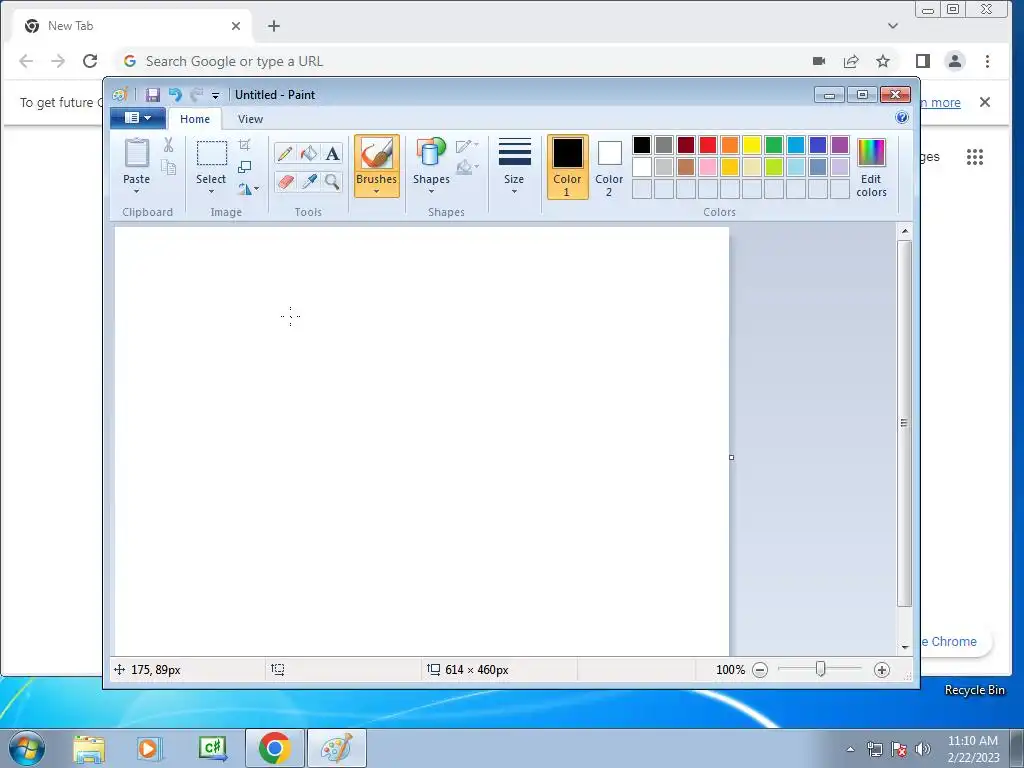Click the Save icon in quick access toolbar
The image size is (1024, 768).
[x=153, y=95]
